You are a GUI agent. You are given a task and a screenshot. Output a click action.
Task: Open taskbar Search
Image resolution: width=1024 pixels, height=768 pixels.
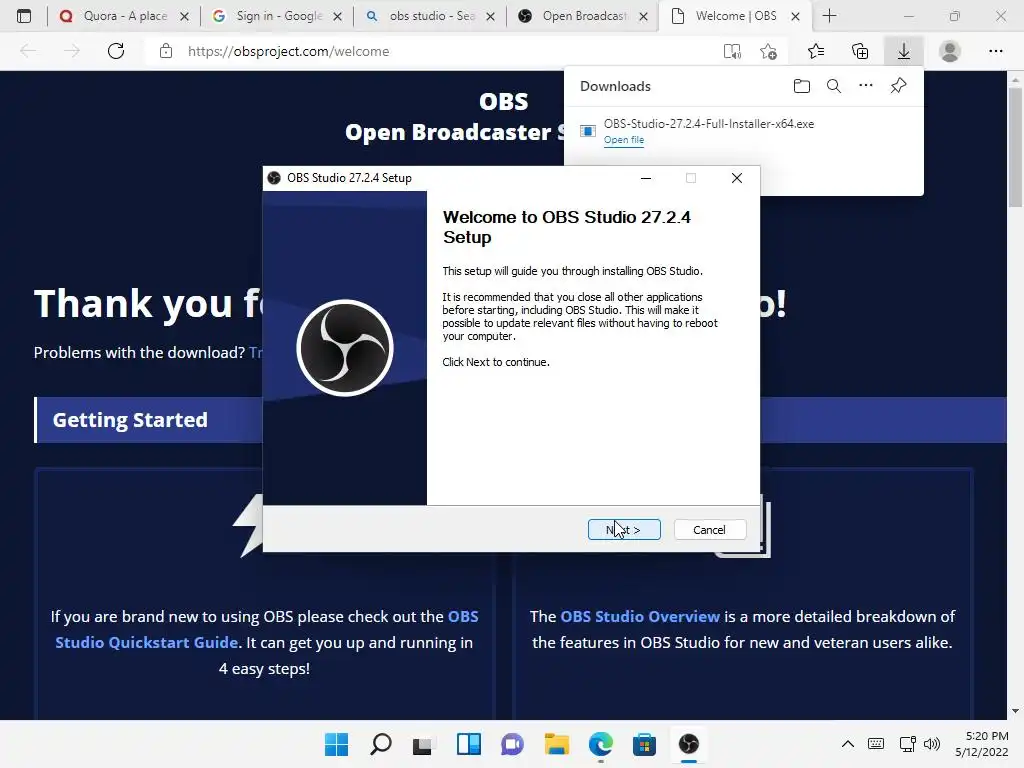pyautogui.click(x=381, y=744)
